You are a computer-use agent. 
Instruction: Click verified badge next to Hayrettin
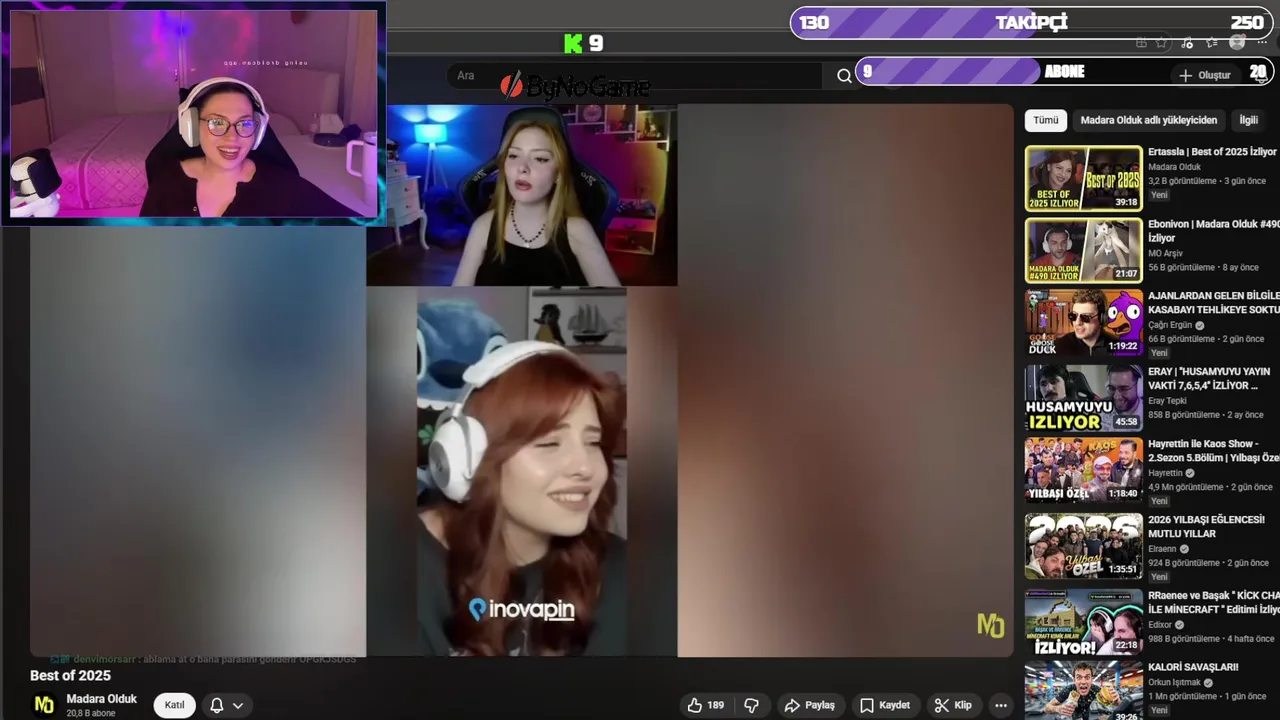point(1190,473)
